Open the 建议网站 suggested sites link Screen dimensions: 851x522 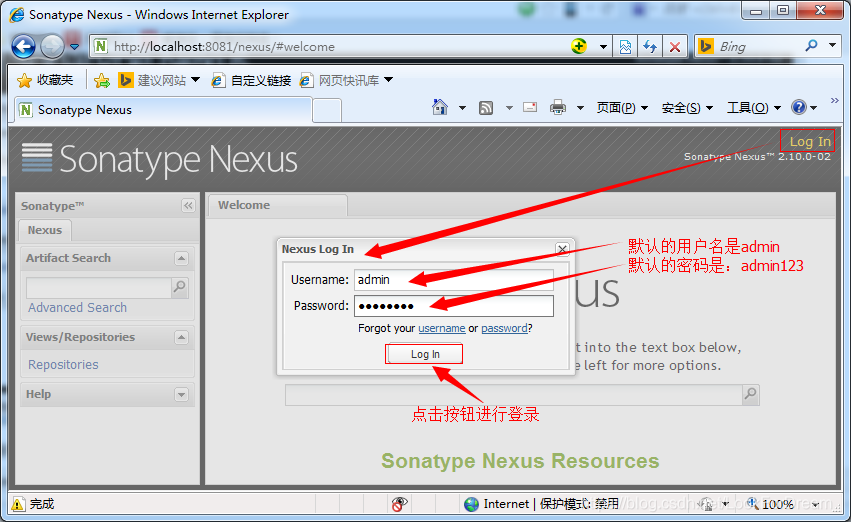[158, 80]
